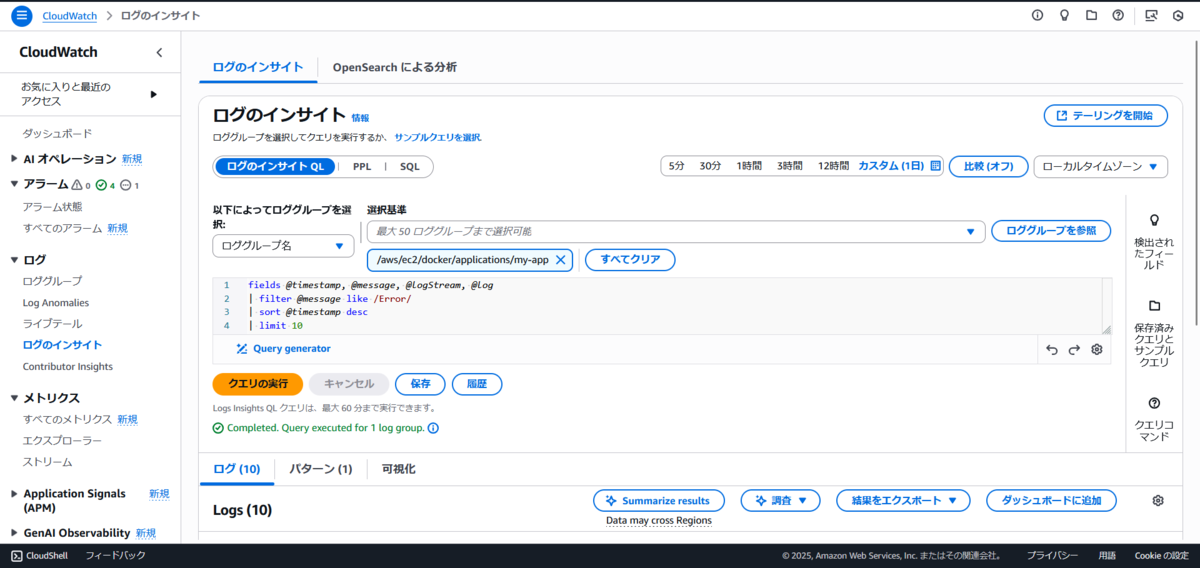
Task: Click the redo arrow in query editor
Action: [x=1075, y=349]
